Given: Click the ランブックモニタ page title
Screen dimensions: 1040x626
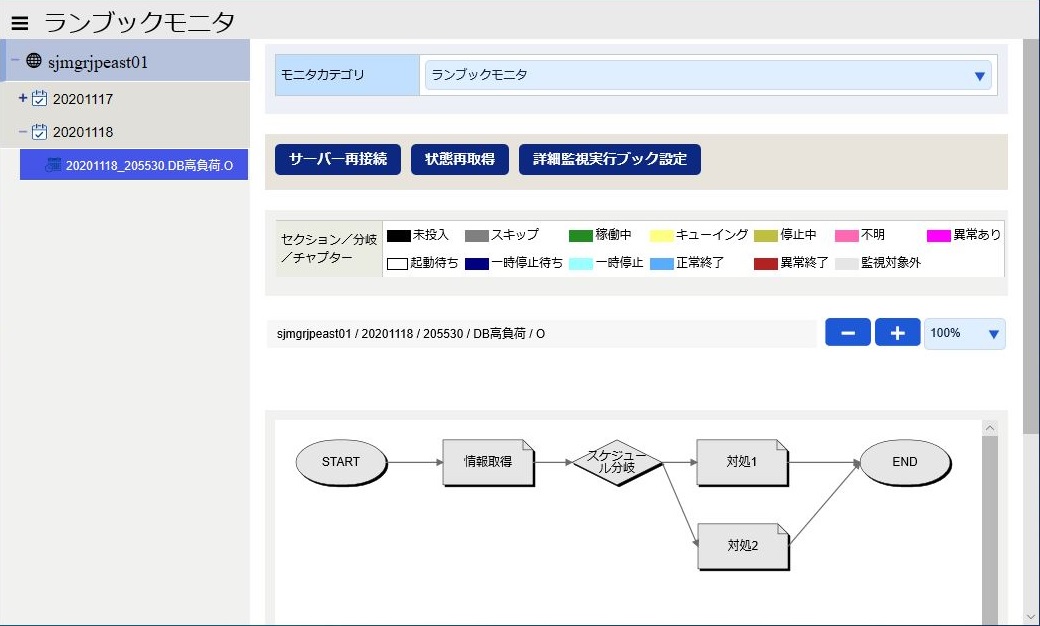Looking at the screenshot, I should (x=140, y=23).
